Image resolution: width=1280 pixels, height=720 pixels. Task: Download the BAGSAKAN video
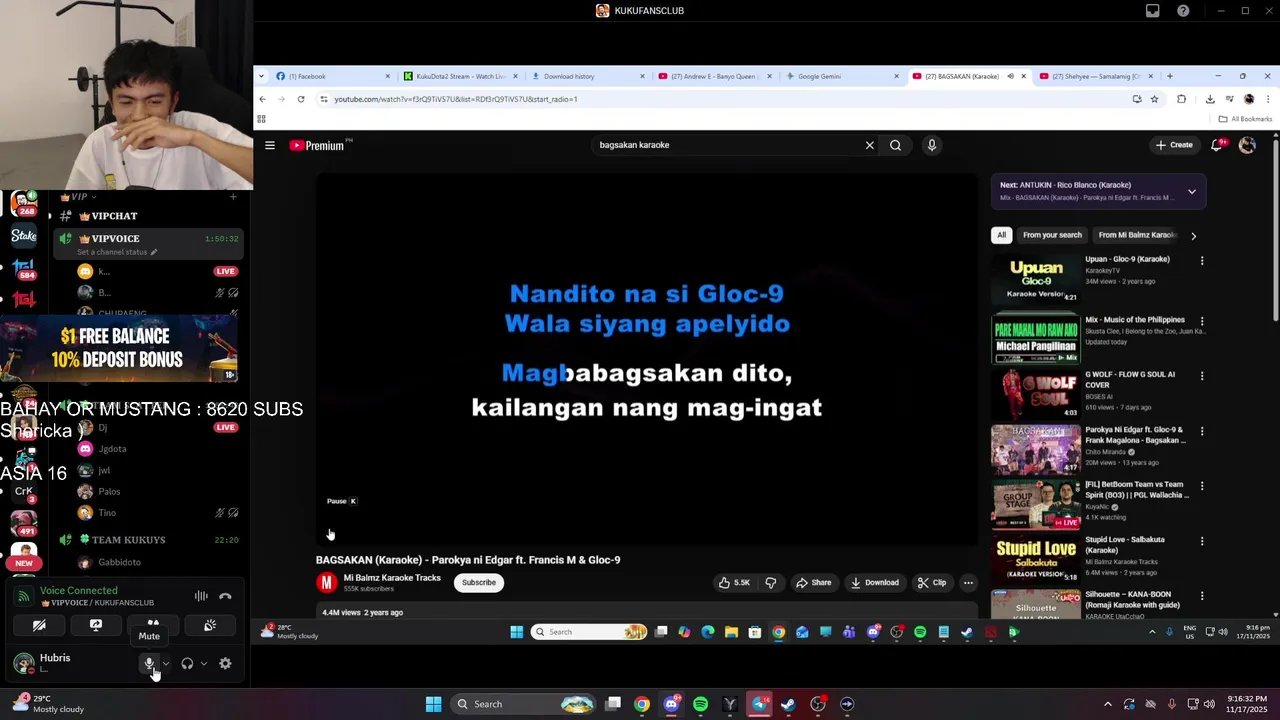pyautogui.click(x=875, y=583)
